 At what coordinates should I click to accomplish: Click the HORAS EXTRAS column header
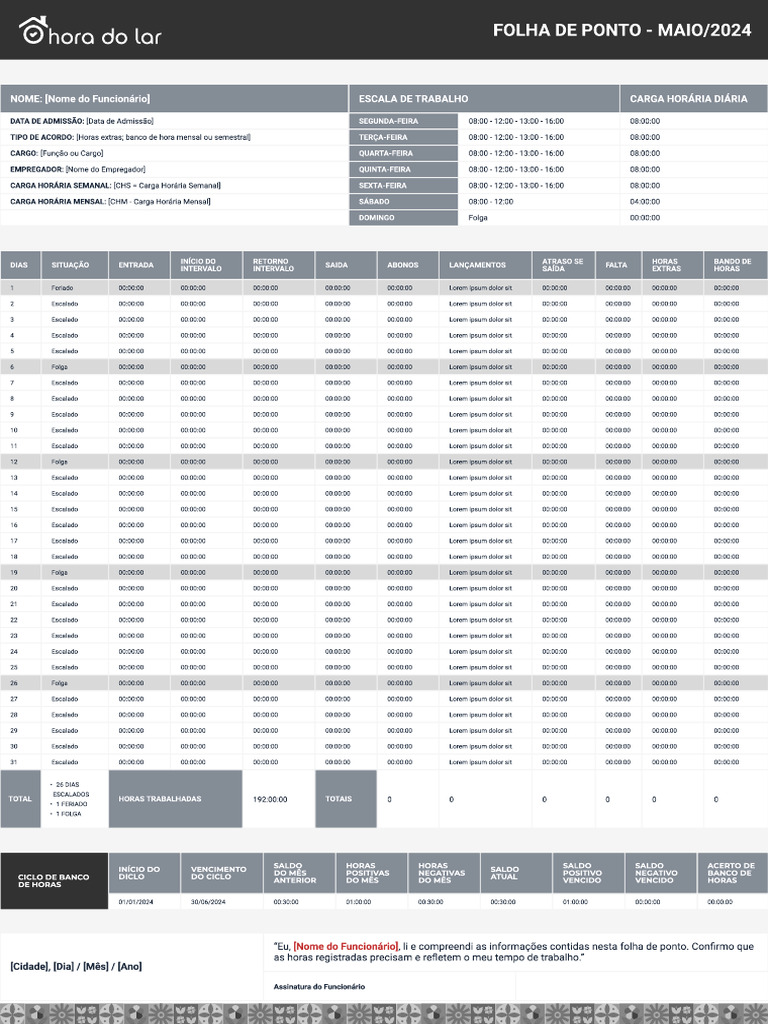[672, 265]
